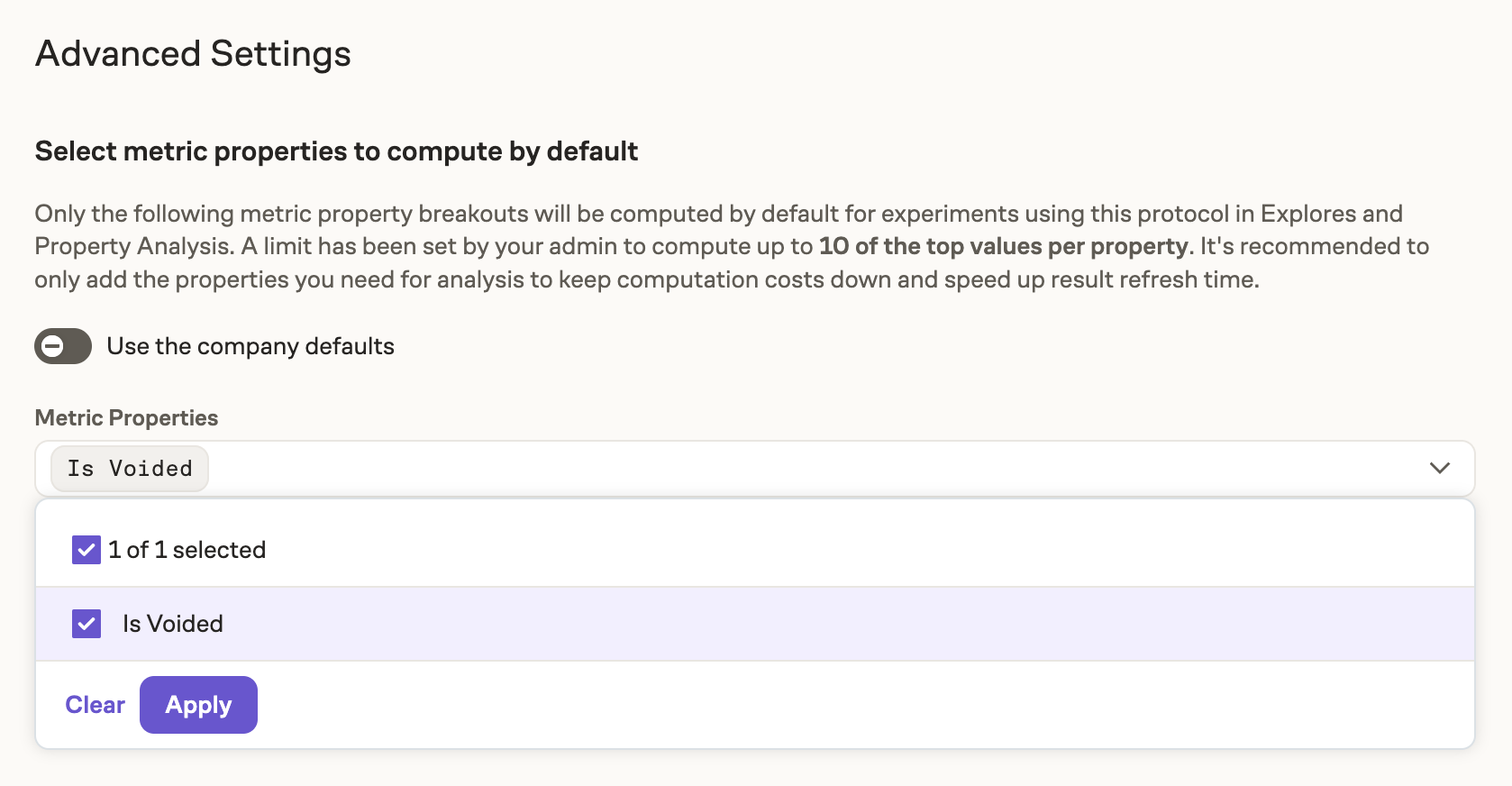Collapse the Metric Properties dropdown via its chevron
The height and width of the screenshot is (786, 1512).
point(1439,468)
